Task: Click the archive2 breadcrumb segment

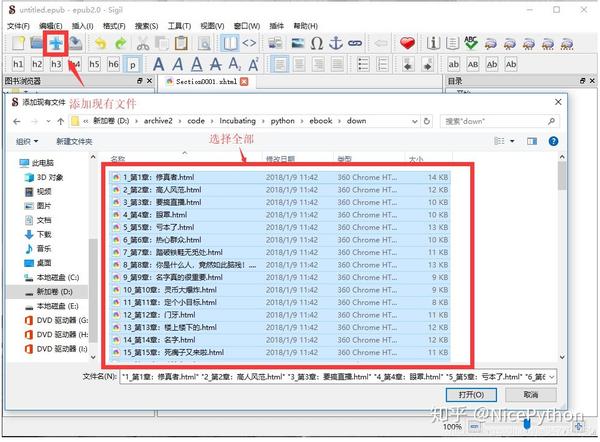Action: (x=158, y=121)
